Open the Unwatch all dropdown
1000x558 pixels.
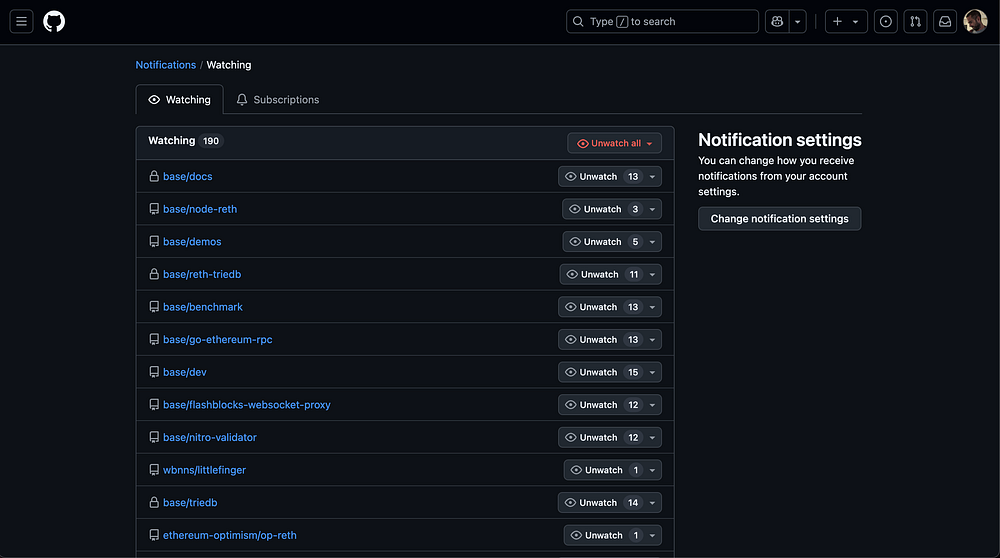(615, 143)
